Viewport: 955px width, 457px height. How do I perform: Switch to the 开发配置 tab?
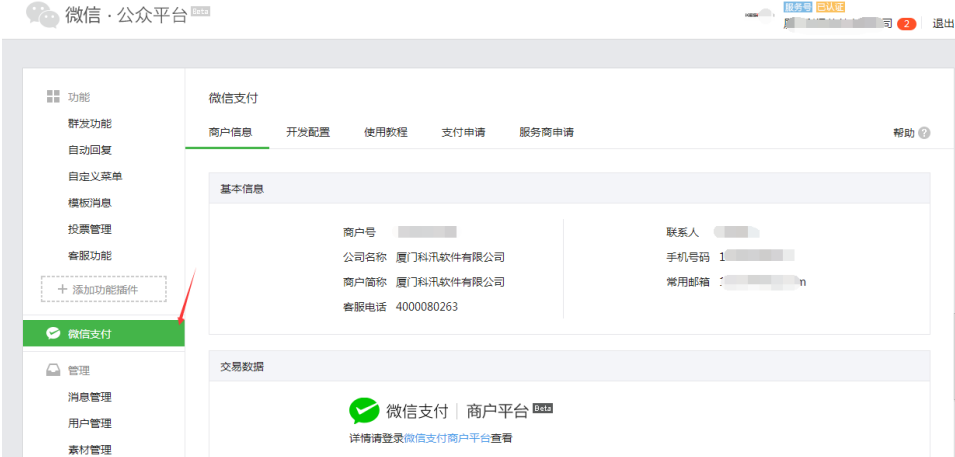(307, 132)
